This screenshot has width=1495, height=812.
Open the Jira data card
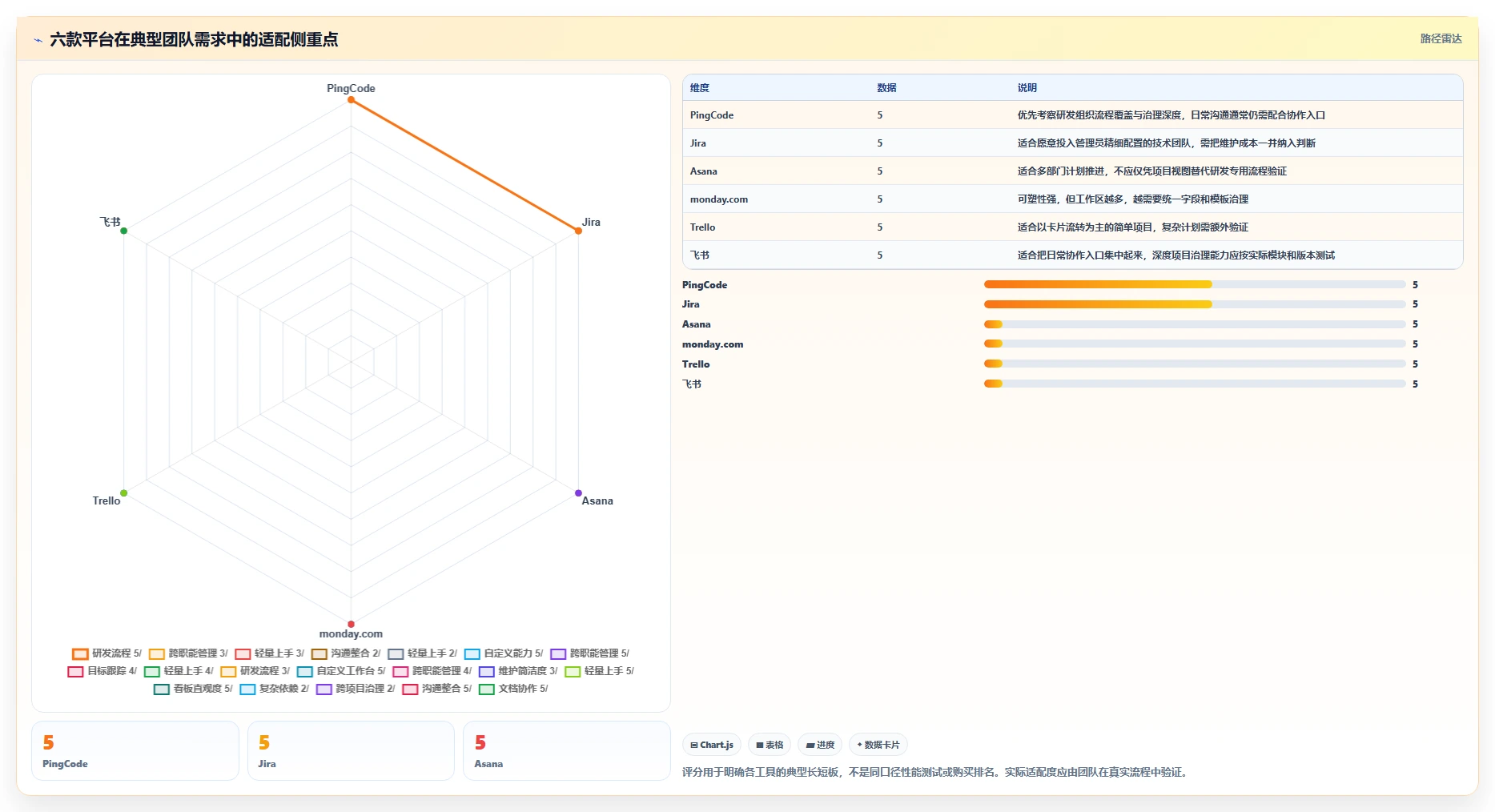tap(351, 750)
